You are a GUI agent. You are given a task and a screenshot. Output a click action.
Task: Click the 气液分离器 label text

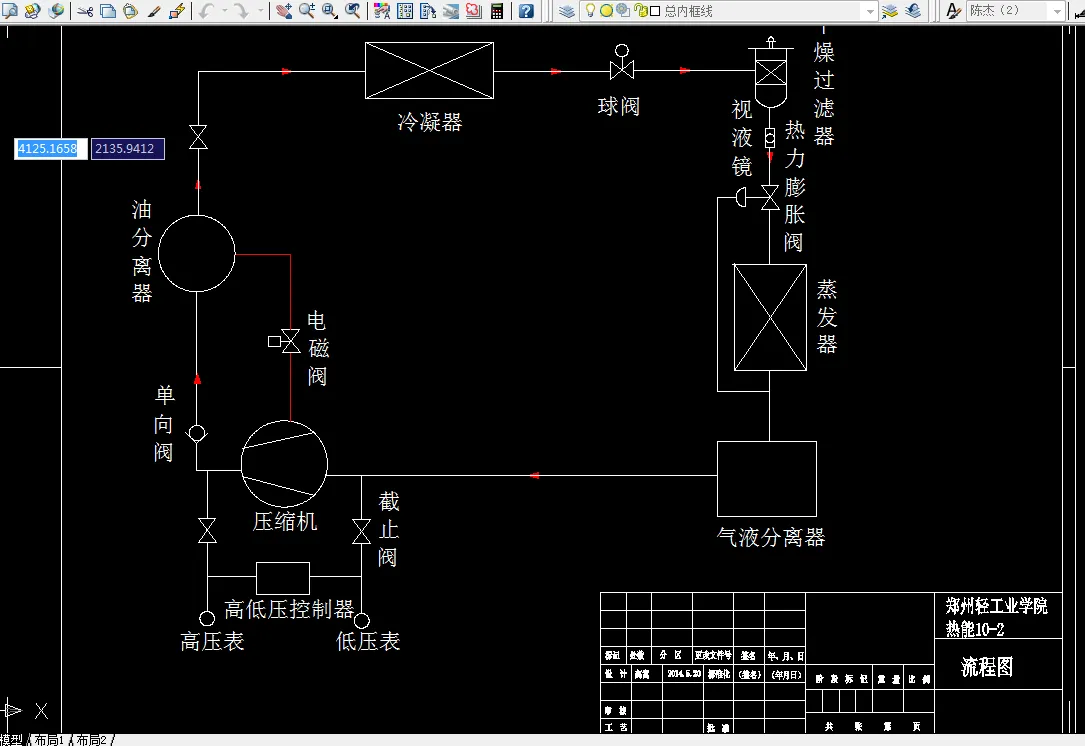point(771,537)
